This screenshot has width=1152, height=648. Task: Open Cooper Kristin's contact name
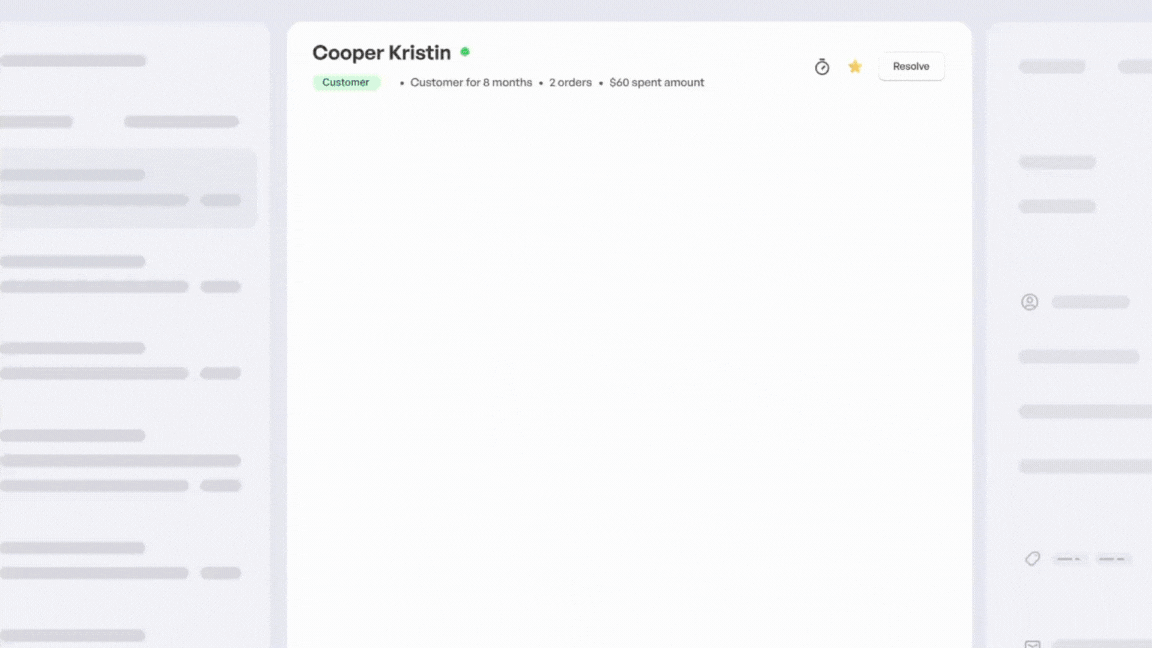point(381,53)
